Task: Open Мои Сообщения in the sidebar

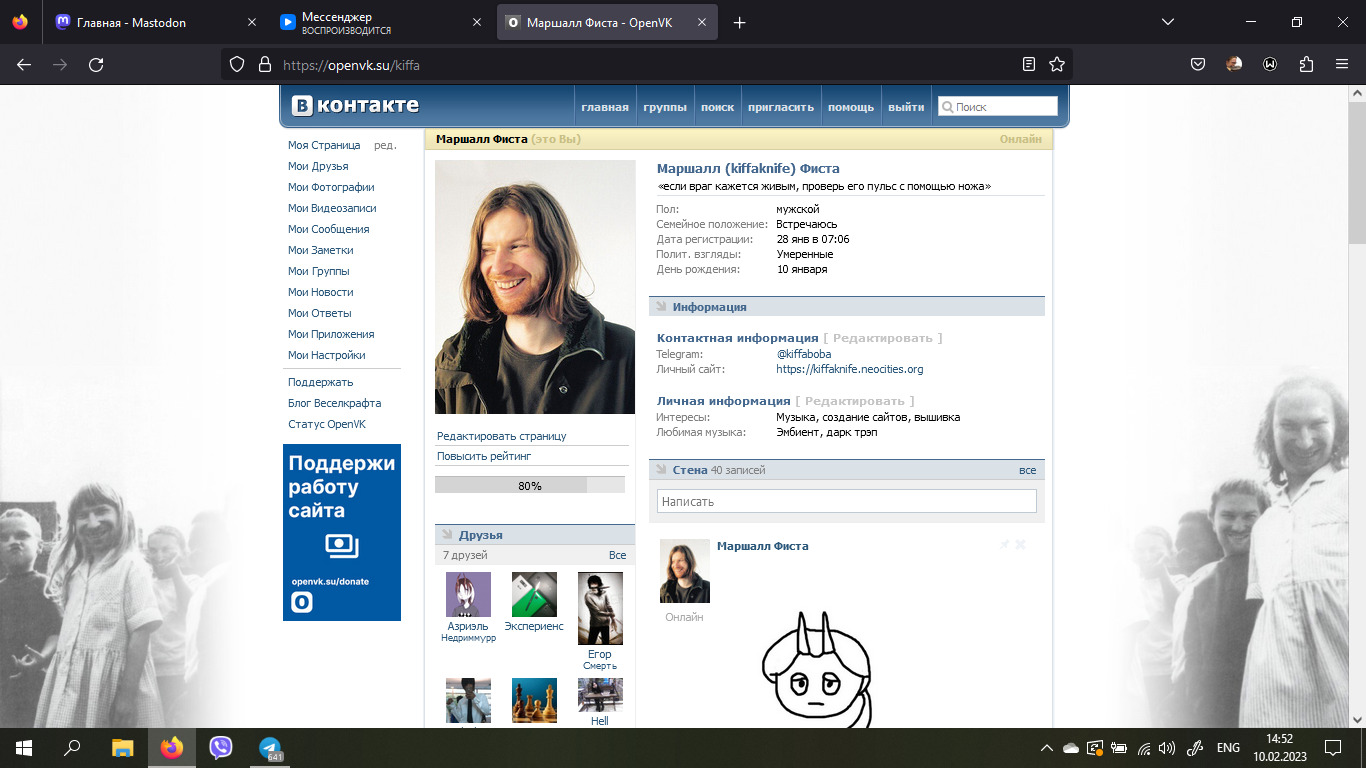Action: 328,229
